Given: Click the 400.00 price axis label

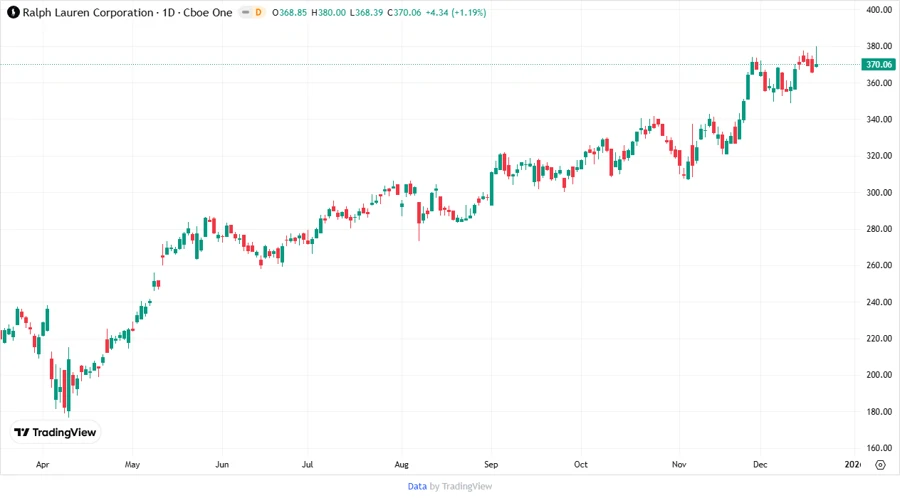Looking at the screenshot, I should (879, 10).
